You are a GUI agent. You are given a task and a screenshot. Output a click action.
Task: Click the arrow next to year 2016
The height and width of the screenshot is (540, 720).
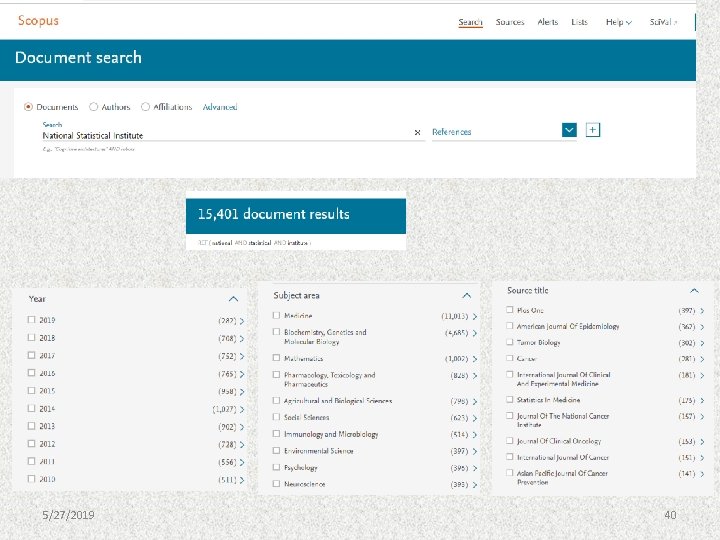point(242,374)
